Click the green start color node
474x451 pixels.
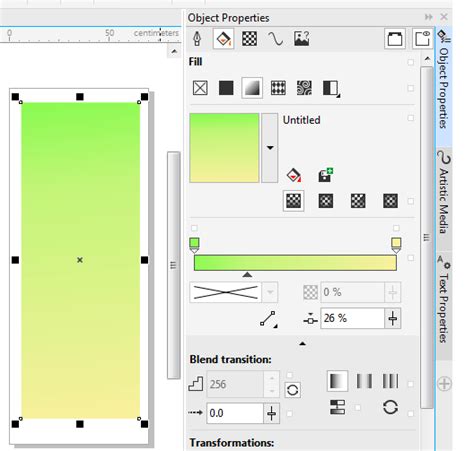(x=194, y=245)
